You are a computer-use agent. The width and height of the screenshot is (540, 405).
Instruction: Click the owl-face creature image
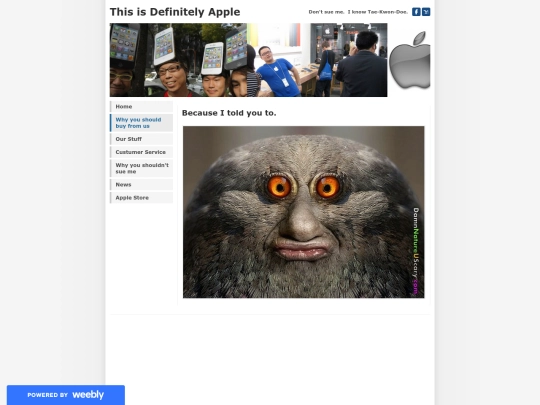click(x=303, y=212)
